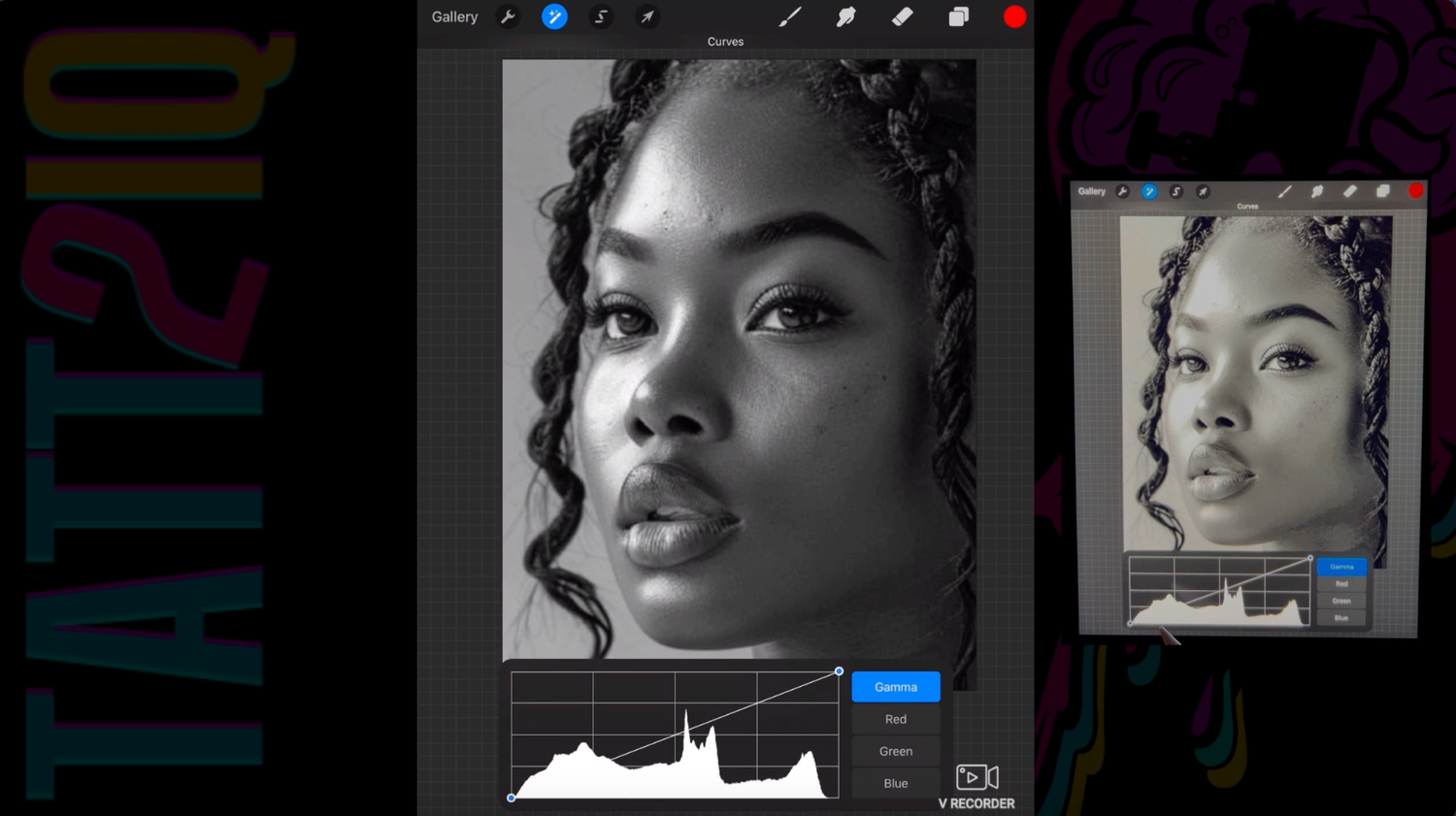Click the V Recorder camera icon

(977, 777)
